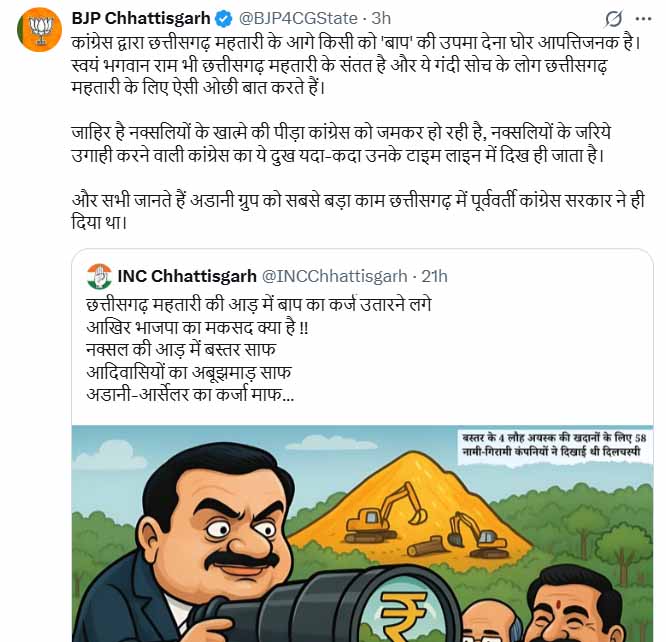Open the three-dot more options menu
The width and height of the screenshot is (666, 642).
tap(643, 19)
